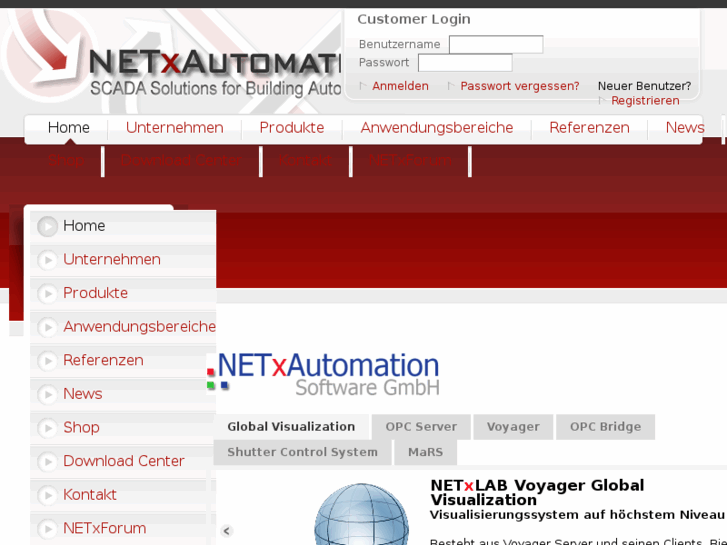Open Referenzen in the top navigation bar
Viewport: 727px width, 545px height.
click(x=589, y=128)
